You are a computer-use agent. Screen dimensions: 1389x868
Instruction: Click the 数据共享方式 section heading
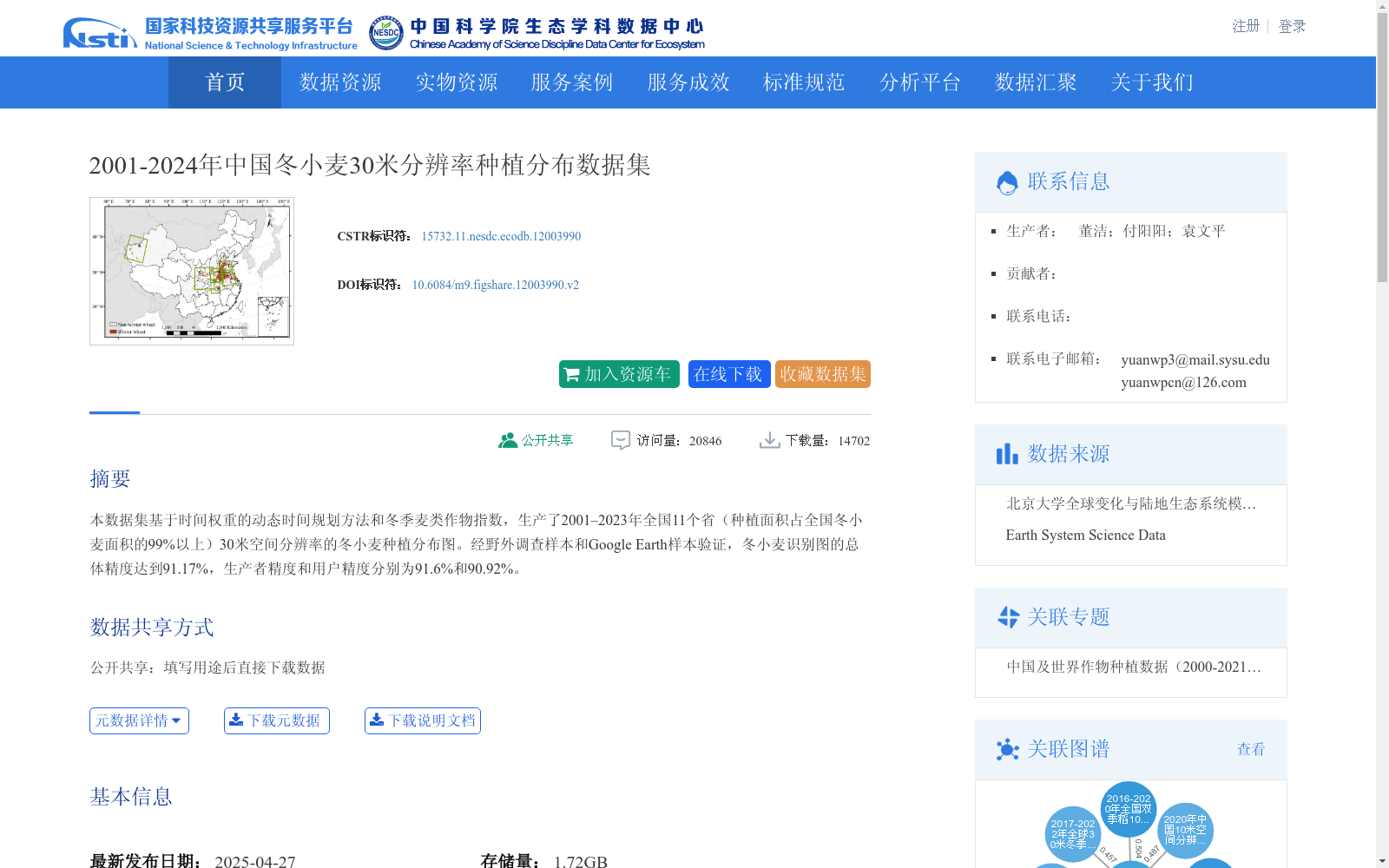tap(152, 627)
